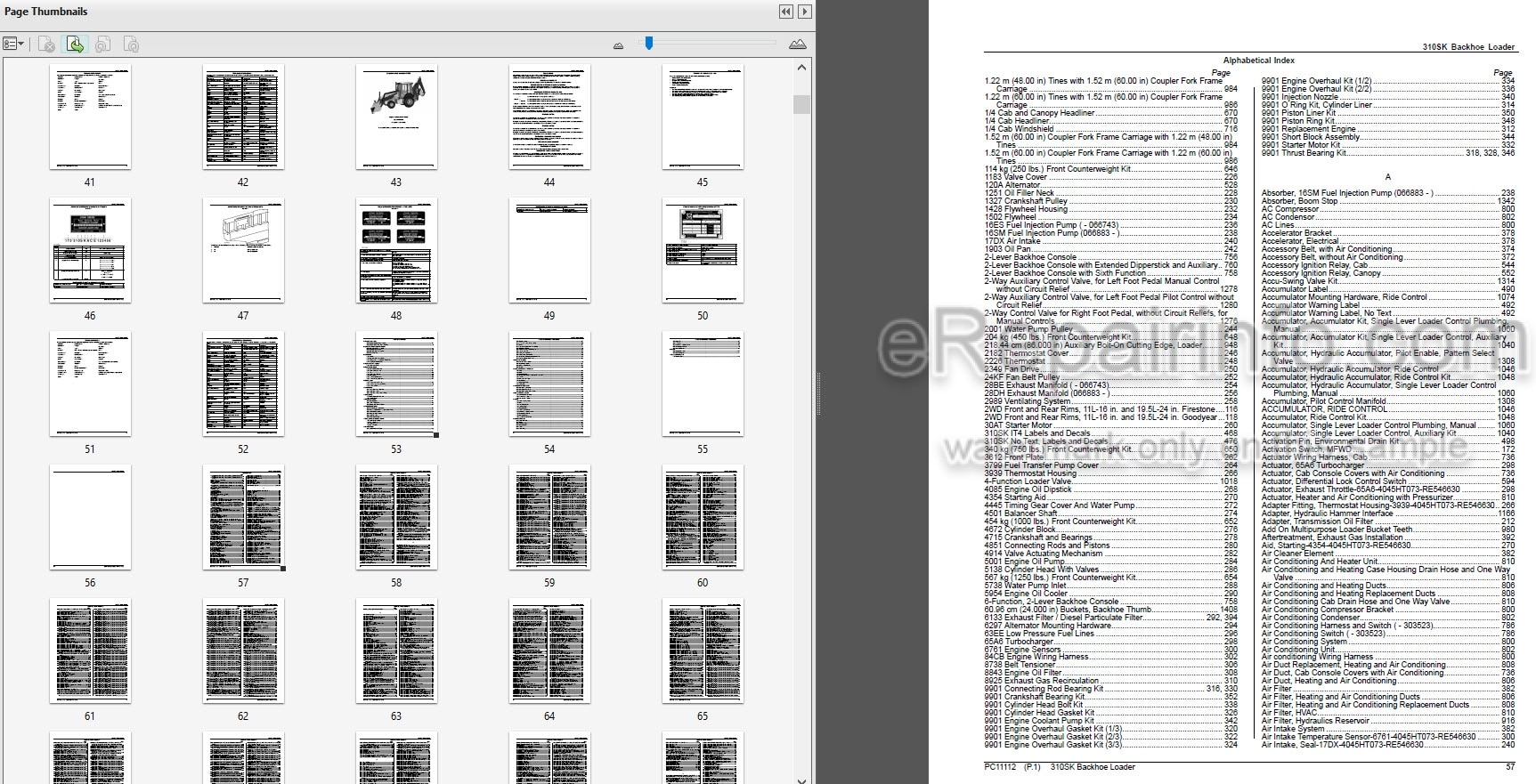This screenshot has height=784, width=1536.
Task: Select page 51 thumbnail
Action: [x=90, y=384]
